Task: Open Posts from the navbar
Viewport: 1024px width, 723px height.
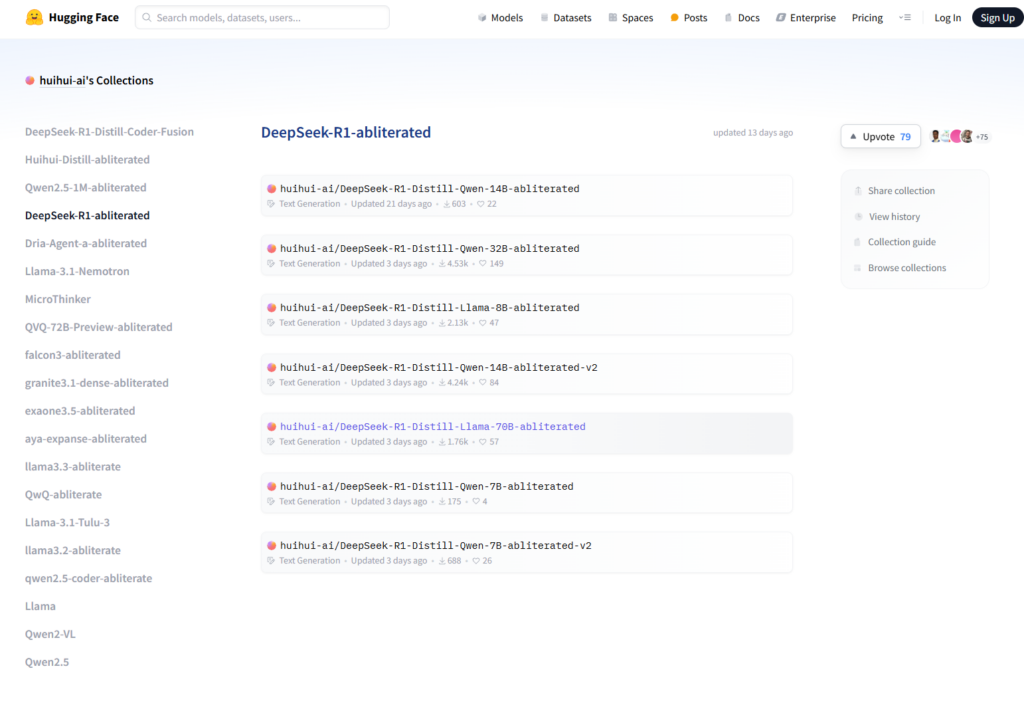Action: [689, 18]
